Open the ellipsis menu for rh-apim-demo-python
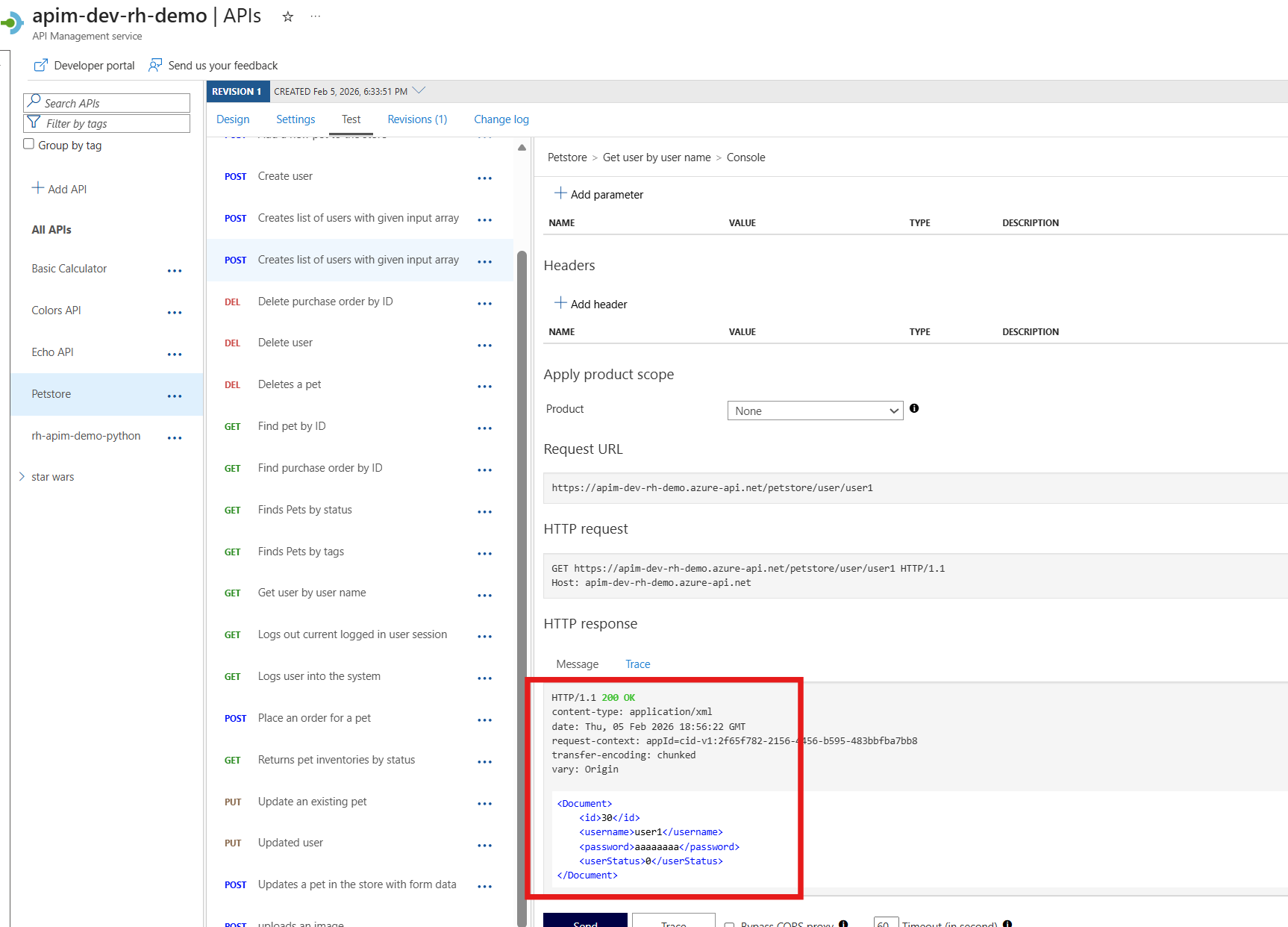Viewport: 1288px width, 927px height. (x=175, y=438)
